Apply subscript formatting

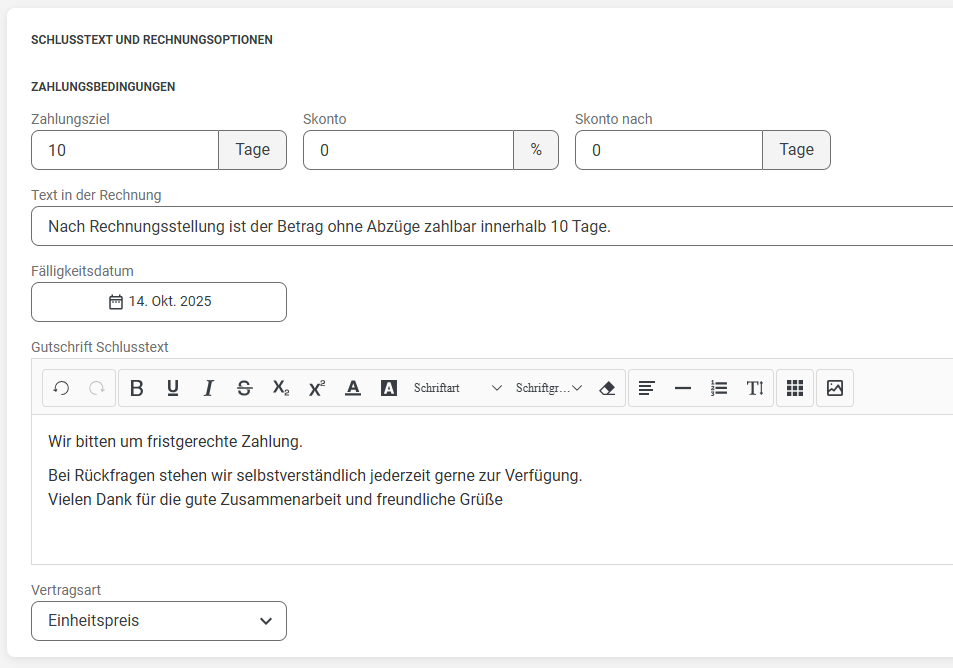pos(281,388)
